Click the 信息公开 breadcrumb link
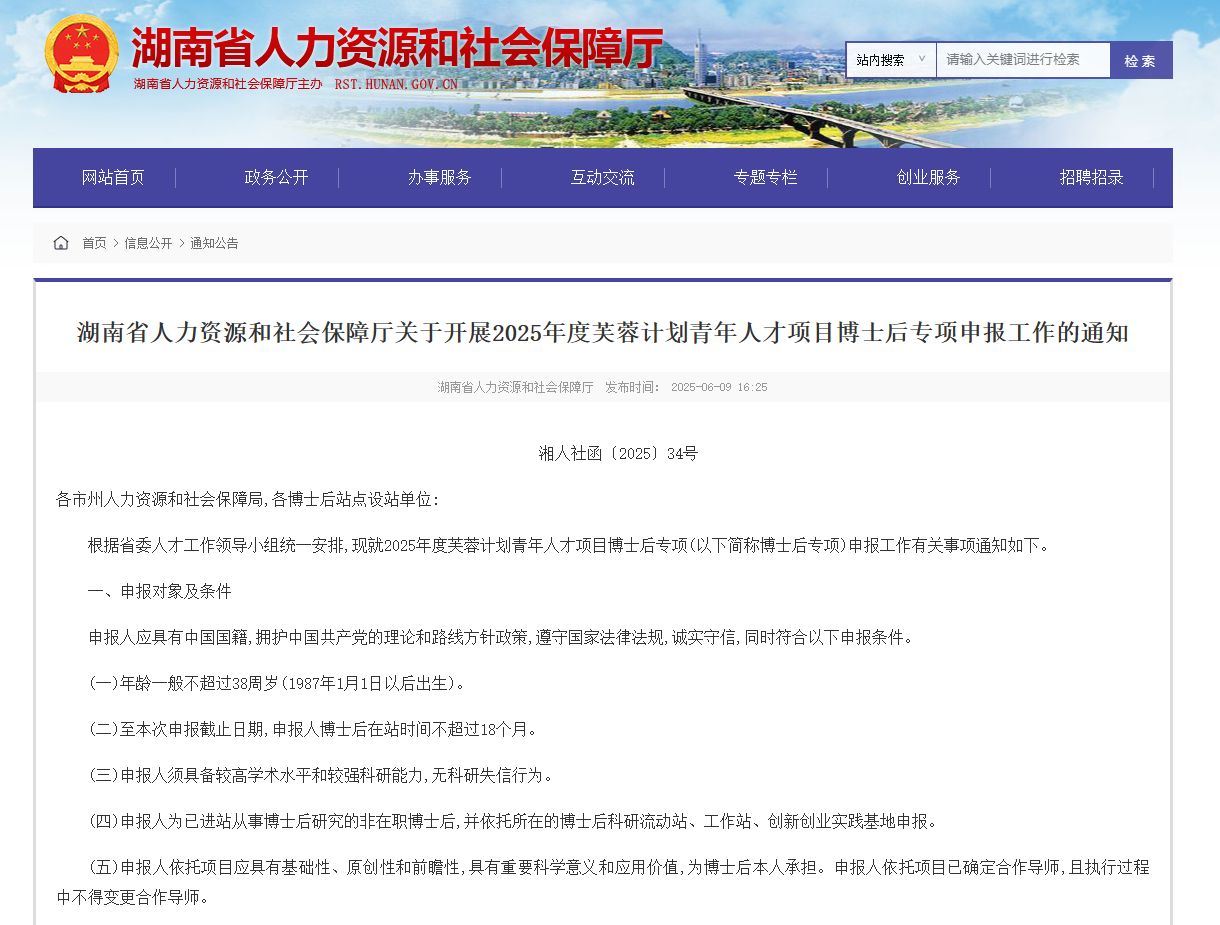Screen dimensions: 1220x925 click(148, 243)
